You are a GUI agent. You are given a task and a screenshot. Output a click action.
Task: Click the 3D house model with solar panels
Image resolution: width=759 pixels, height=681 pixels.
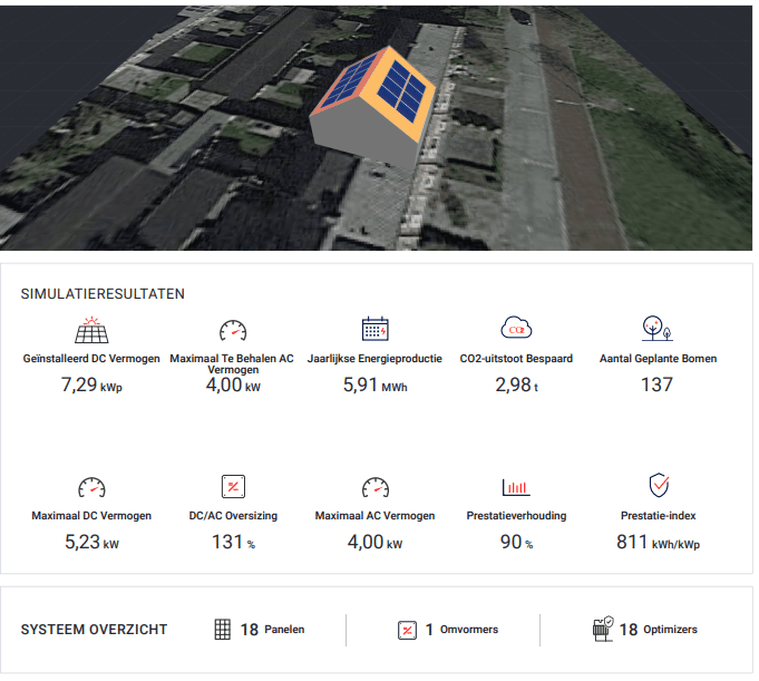pos(373,107)
